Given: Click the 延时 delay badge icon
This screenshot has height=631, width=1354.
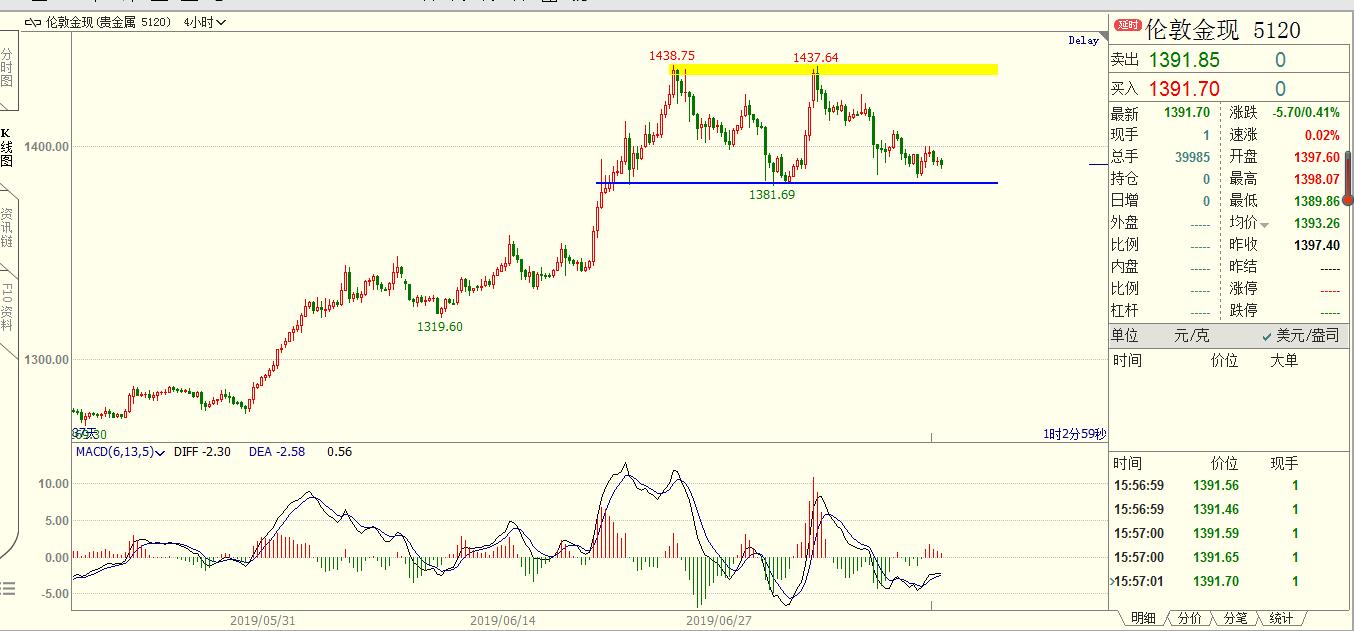Looking at the screenshot, I should (x=1127, y=26).
